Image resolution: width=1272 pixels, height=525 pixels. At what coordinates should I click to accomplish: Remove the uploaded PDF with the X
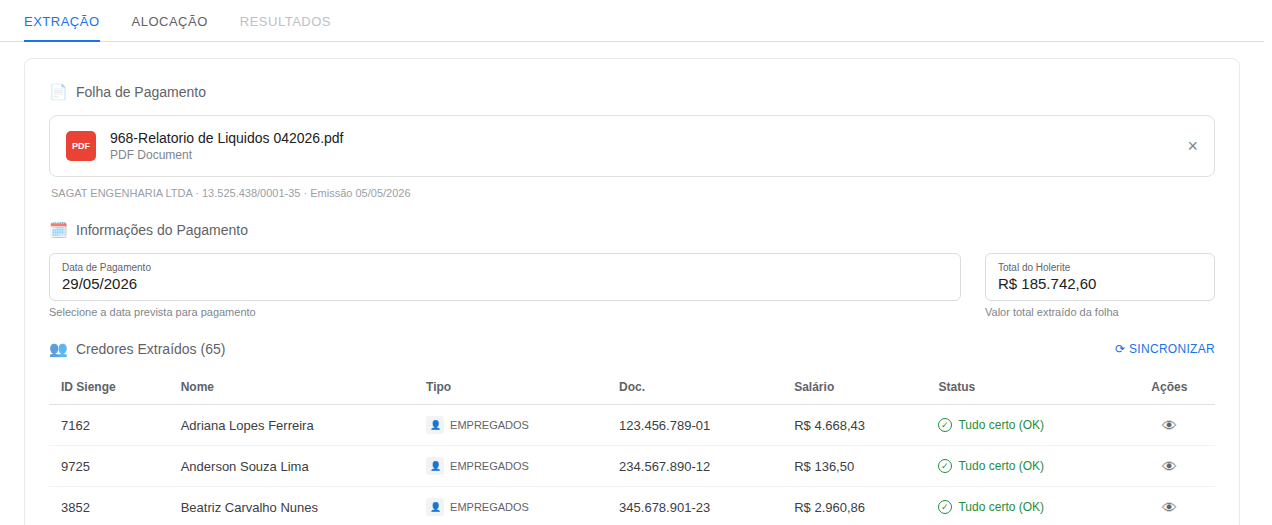1192,146
